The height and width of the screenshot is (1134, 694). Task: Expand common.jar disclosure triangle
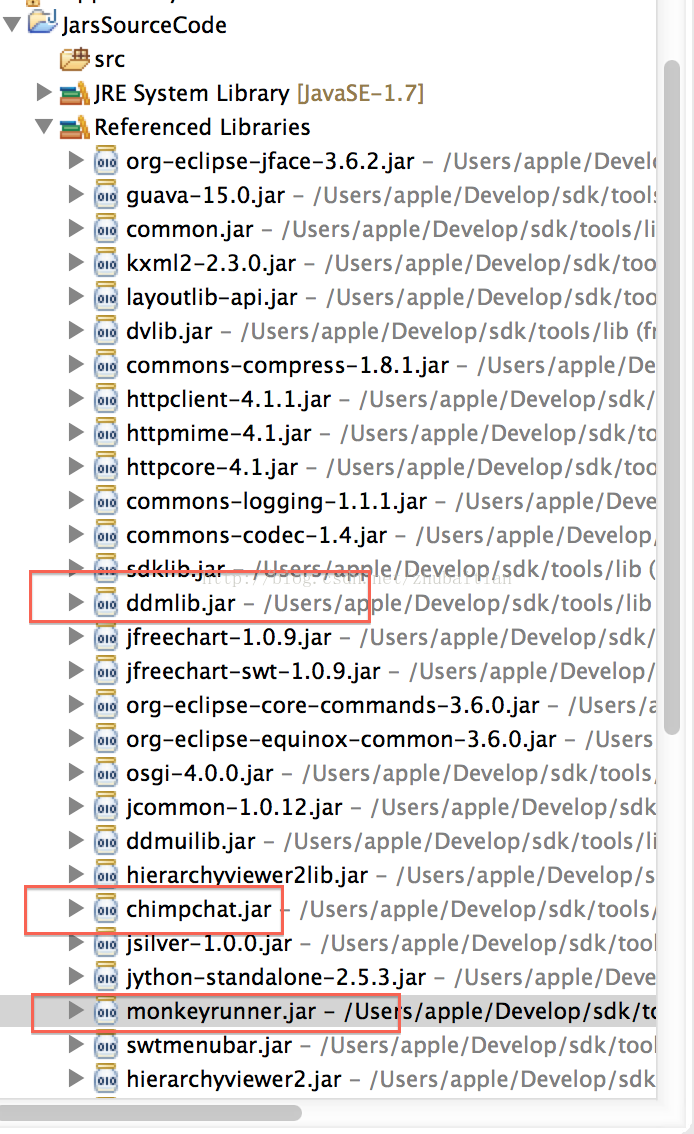tap(76, 228)
